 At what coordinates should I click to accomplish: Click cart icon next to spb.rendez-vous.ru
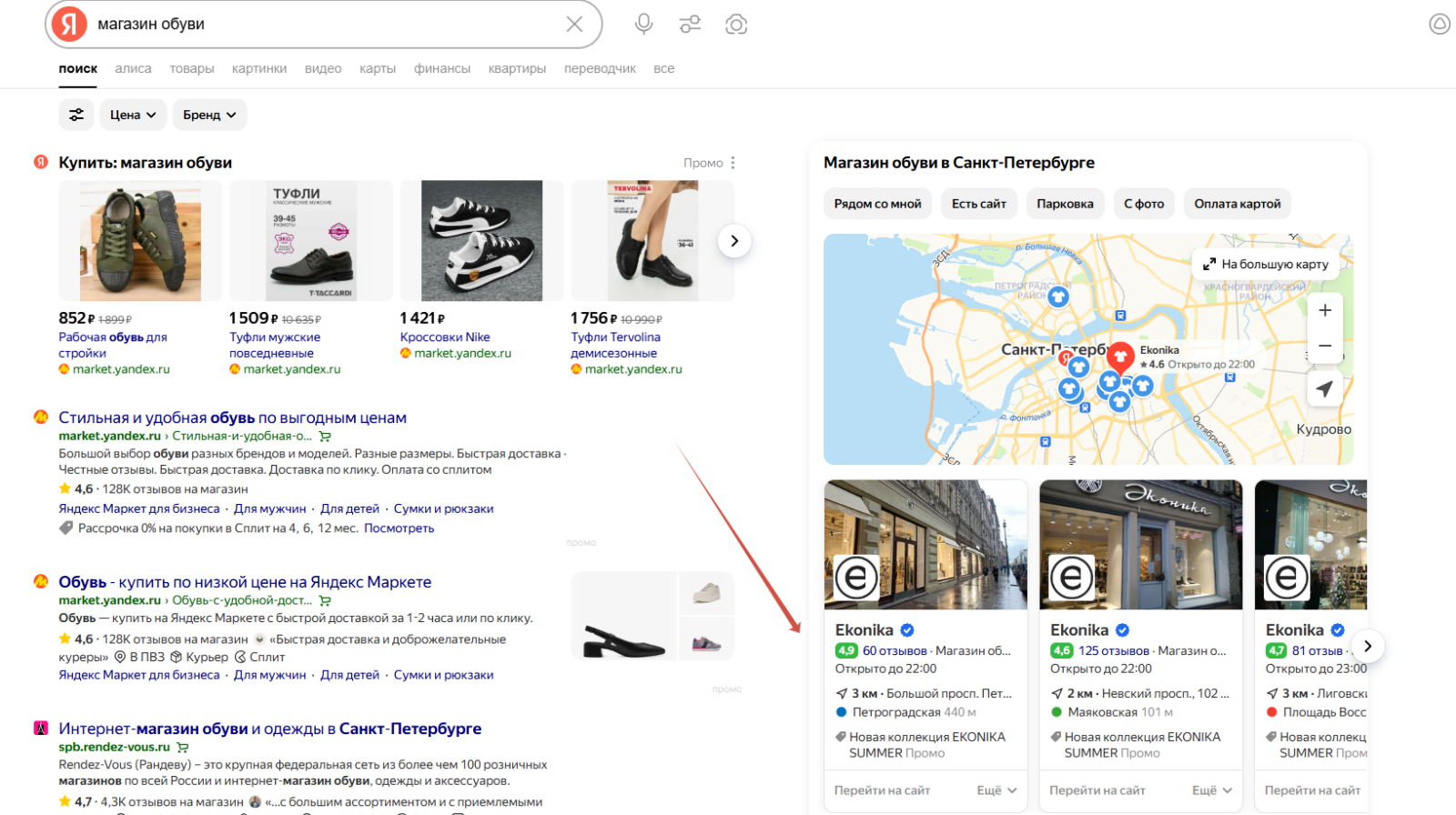click(x=182, y=748)
